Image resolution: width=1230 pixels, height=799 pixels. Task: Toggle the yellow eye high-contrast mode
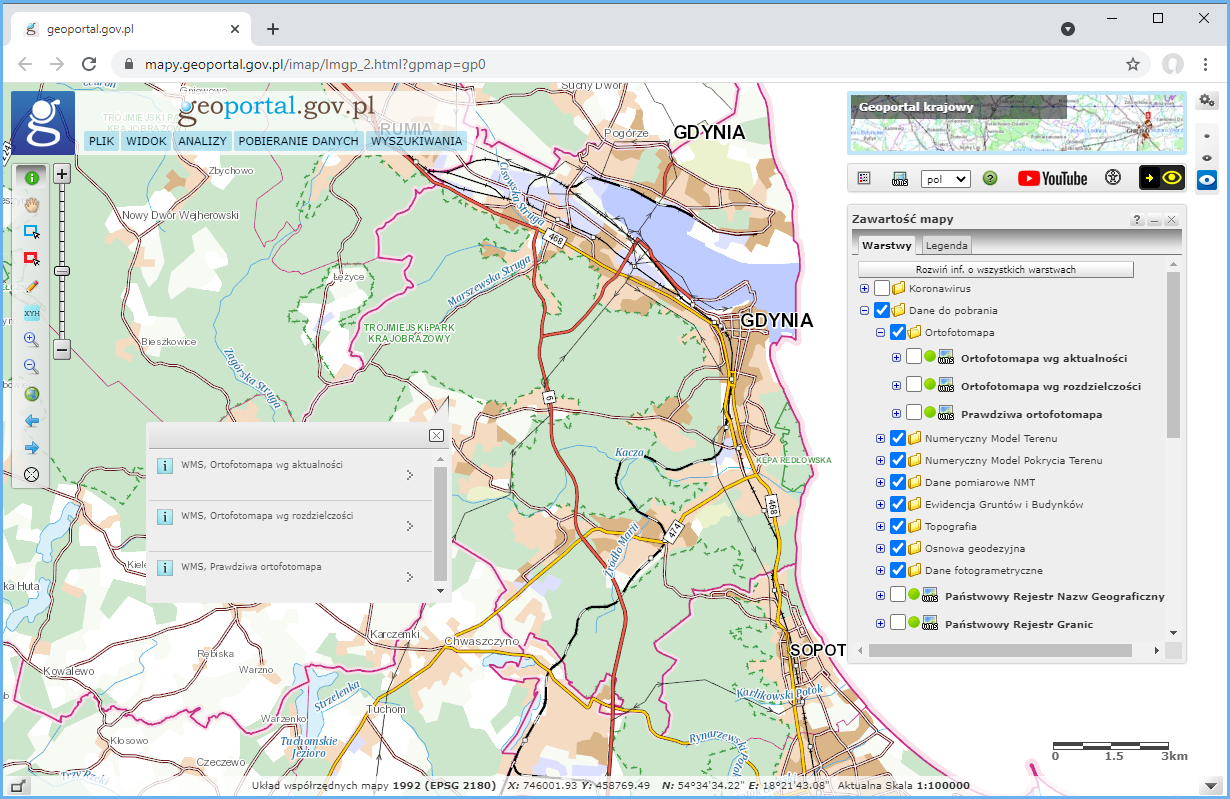pyautogui.click(x=1162, y=178)
